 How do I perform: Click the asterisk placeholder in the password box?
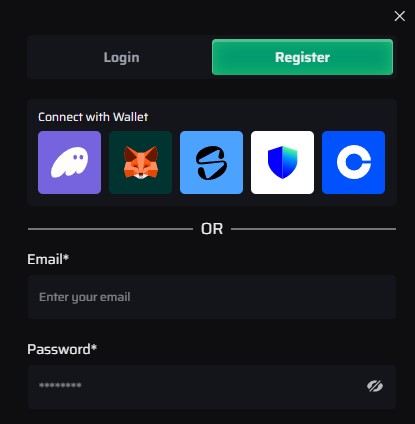point(60,386)
